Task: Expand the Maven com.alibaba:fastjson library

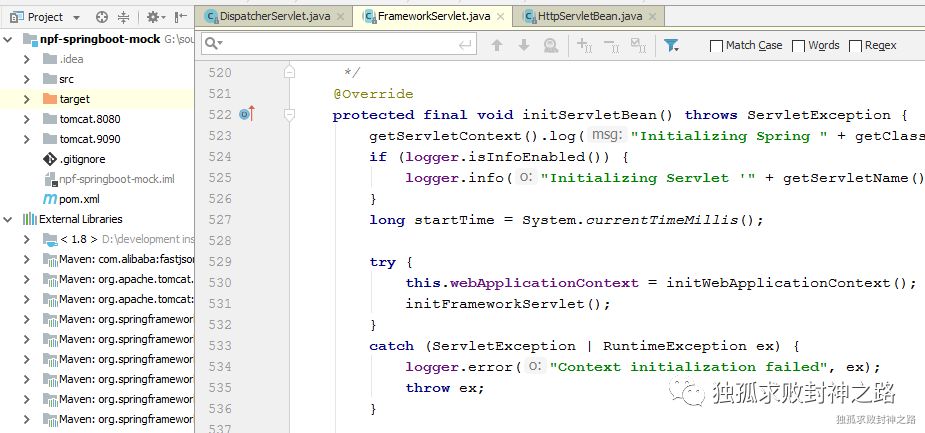Action: [x=27, y=260]
